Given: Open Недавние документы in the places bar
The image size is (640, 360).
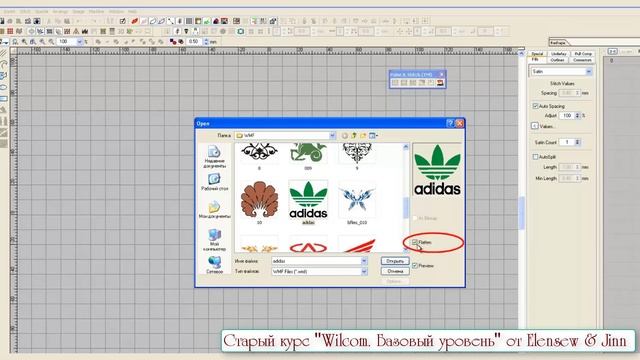Looking at the screenshot, I should 214,157.
